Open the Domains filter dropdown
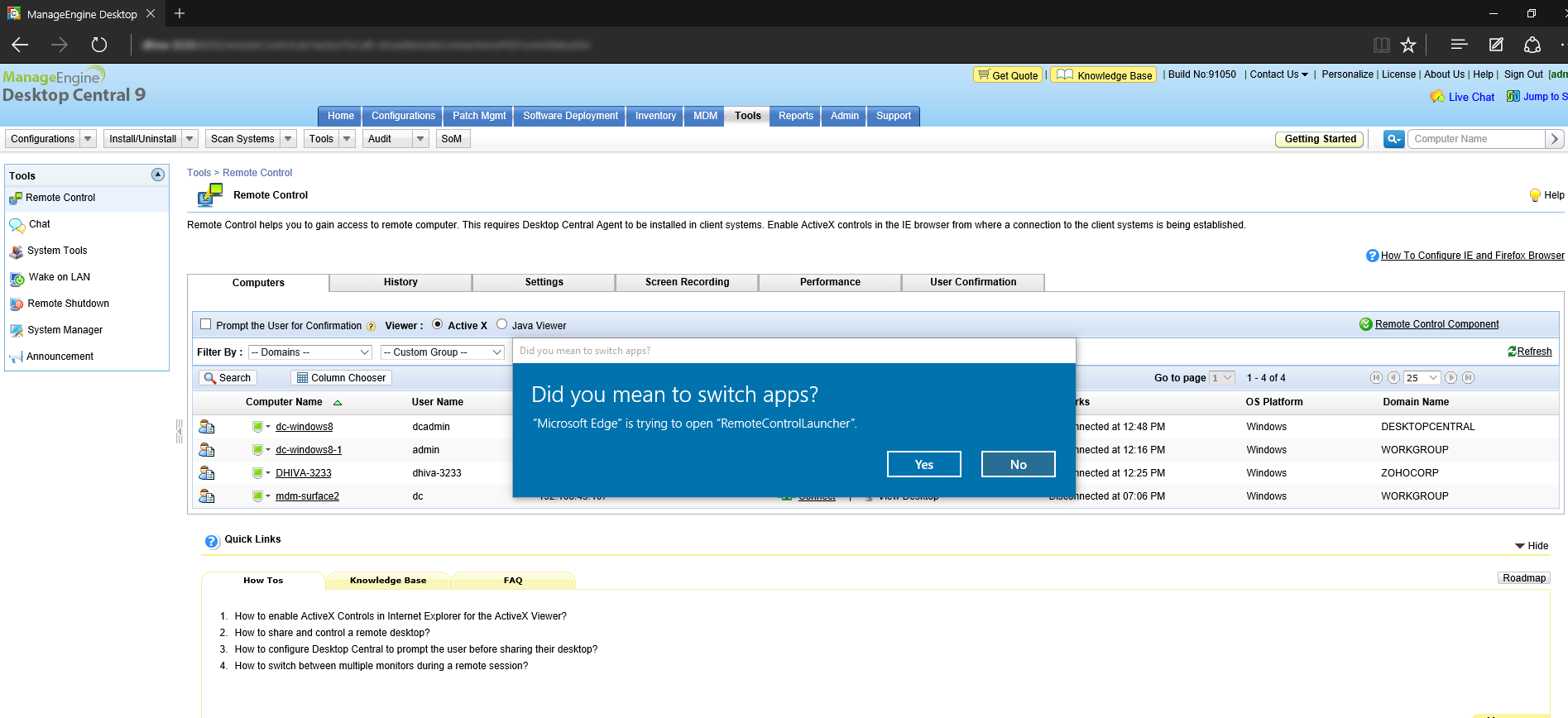1568x718 pixels. tap(310, 352)
